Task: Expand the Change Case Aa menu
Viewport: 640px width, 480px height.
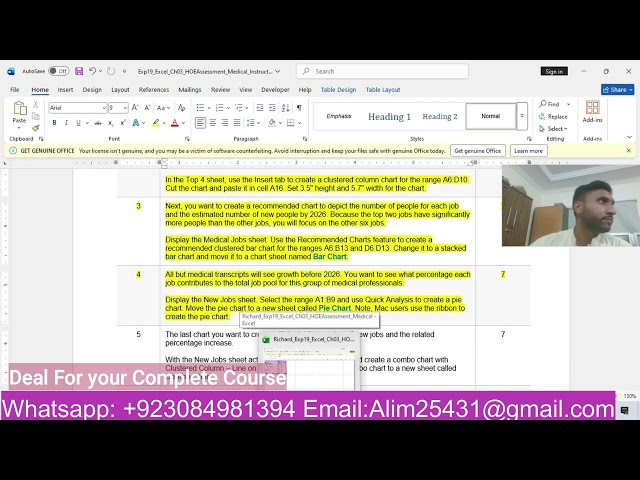Action: 163,108
